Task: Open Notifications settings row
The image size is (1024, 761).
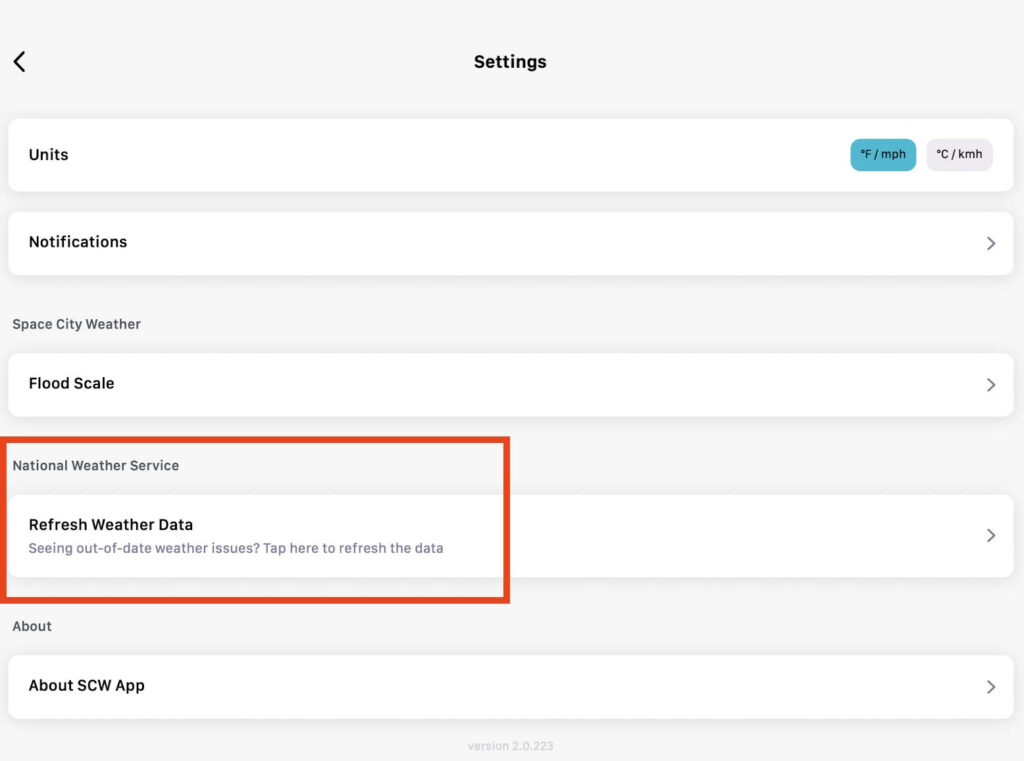Action: (511, 243)
